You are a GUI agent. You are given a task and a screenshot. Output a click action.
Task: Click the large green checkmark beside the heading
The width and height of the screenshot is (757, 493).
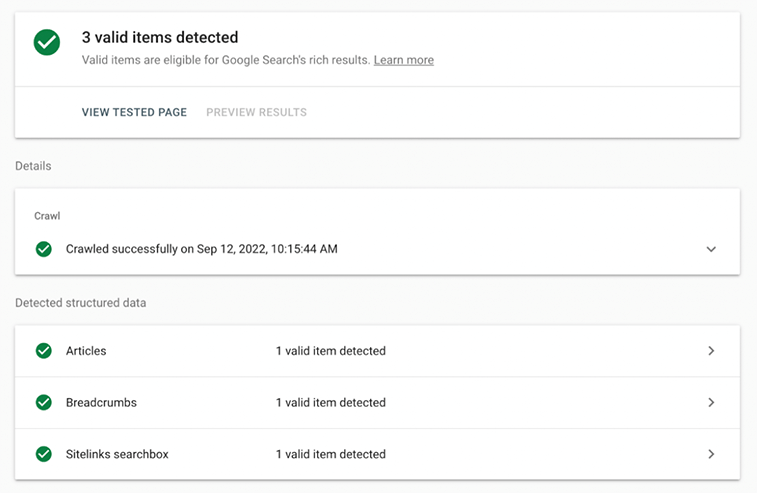tap(46, 42)
